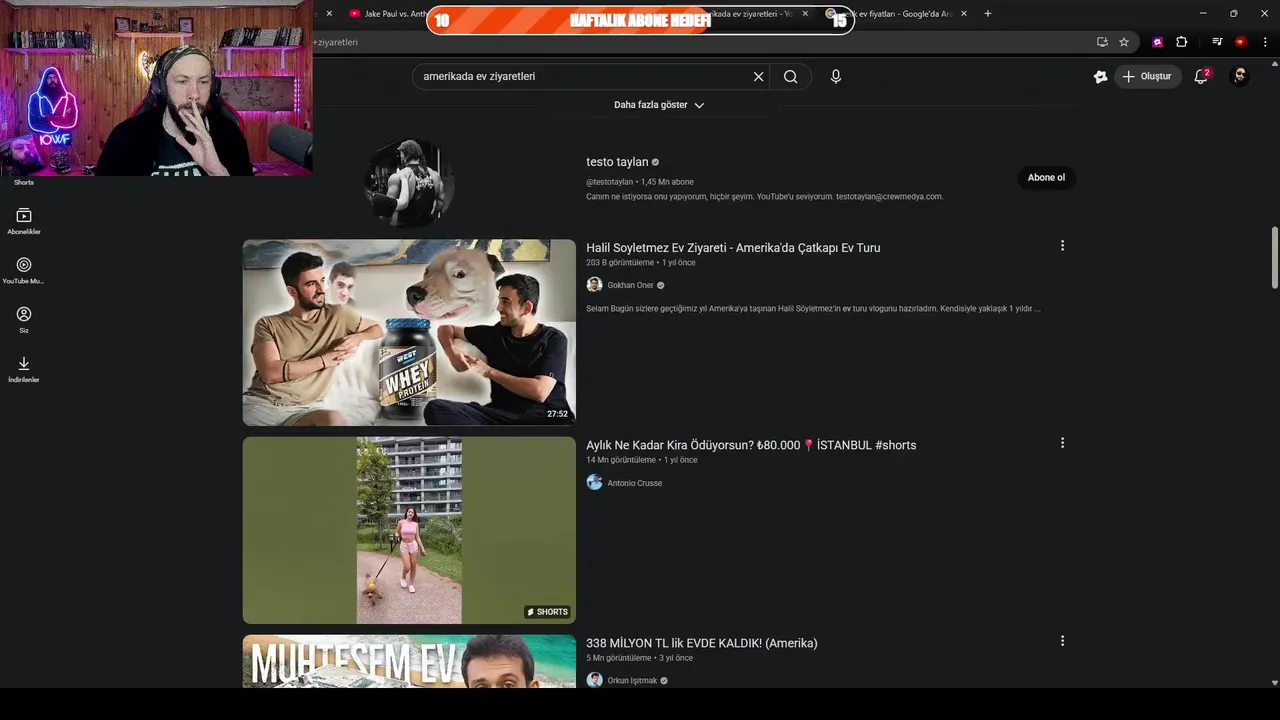1280x720 pixels.
Task: Visit Orkun Işıtmak channel
Action: pos(632,681)
